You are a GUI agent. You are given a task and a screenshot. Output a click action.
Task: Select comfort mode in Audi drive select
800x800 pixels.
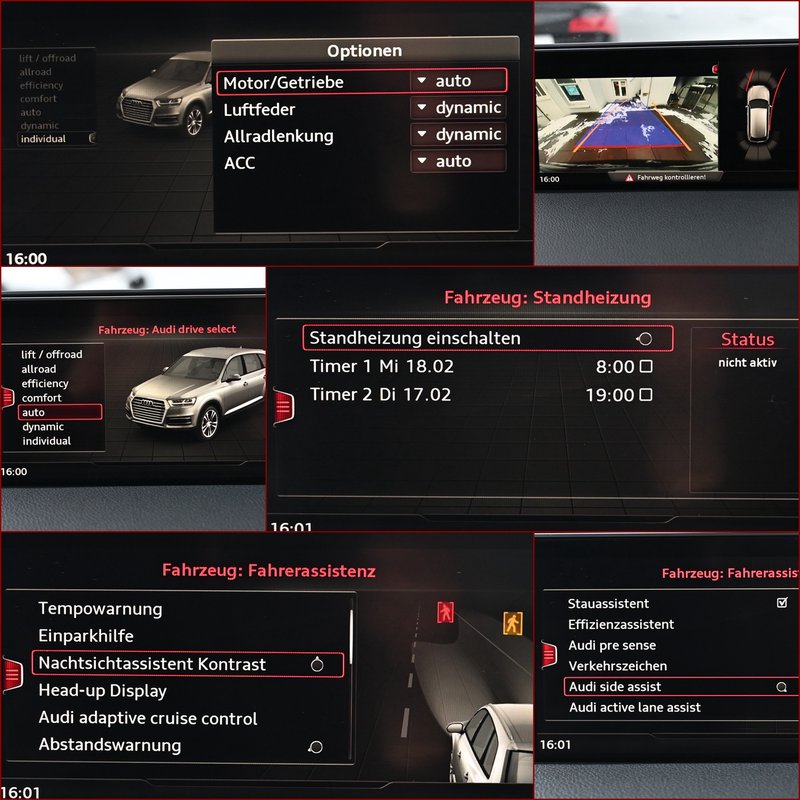[40, 398]
